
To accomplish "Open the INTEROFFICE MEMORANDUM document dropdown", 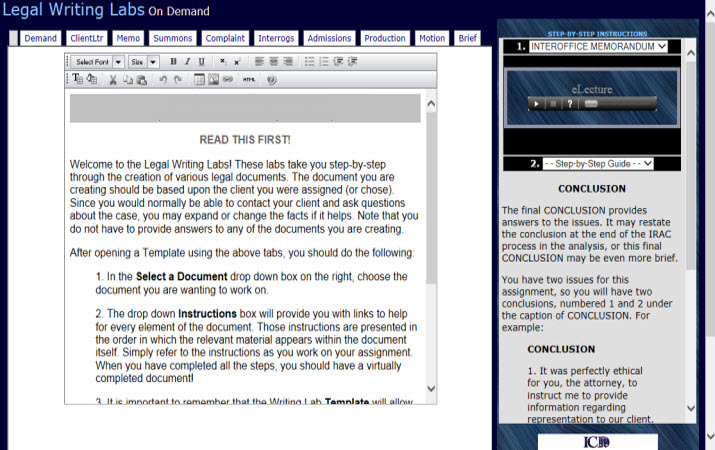I will [598, 47].
